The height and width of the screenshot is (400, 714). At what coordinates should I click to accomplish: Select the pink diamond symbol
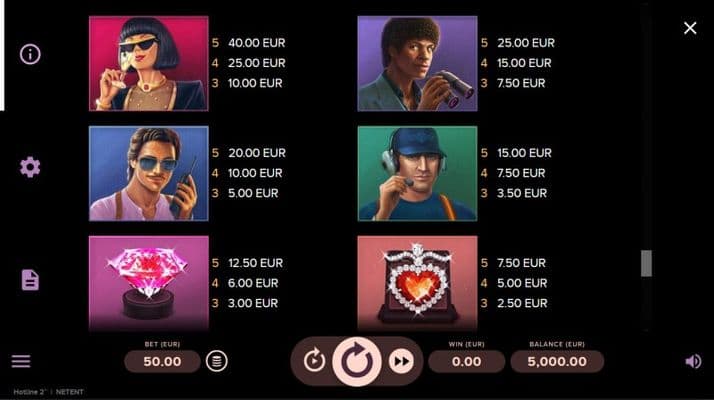(x=148, y=283)
